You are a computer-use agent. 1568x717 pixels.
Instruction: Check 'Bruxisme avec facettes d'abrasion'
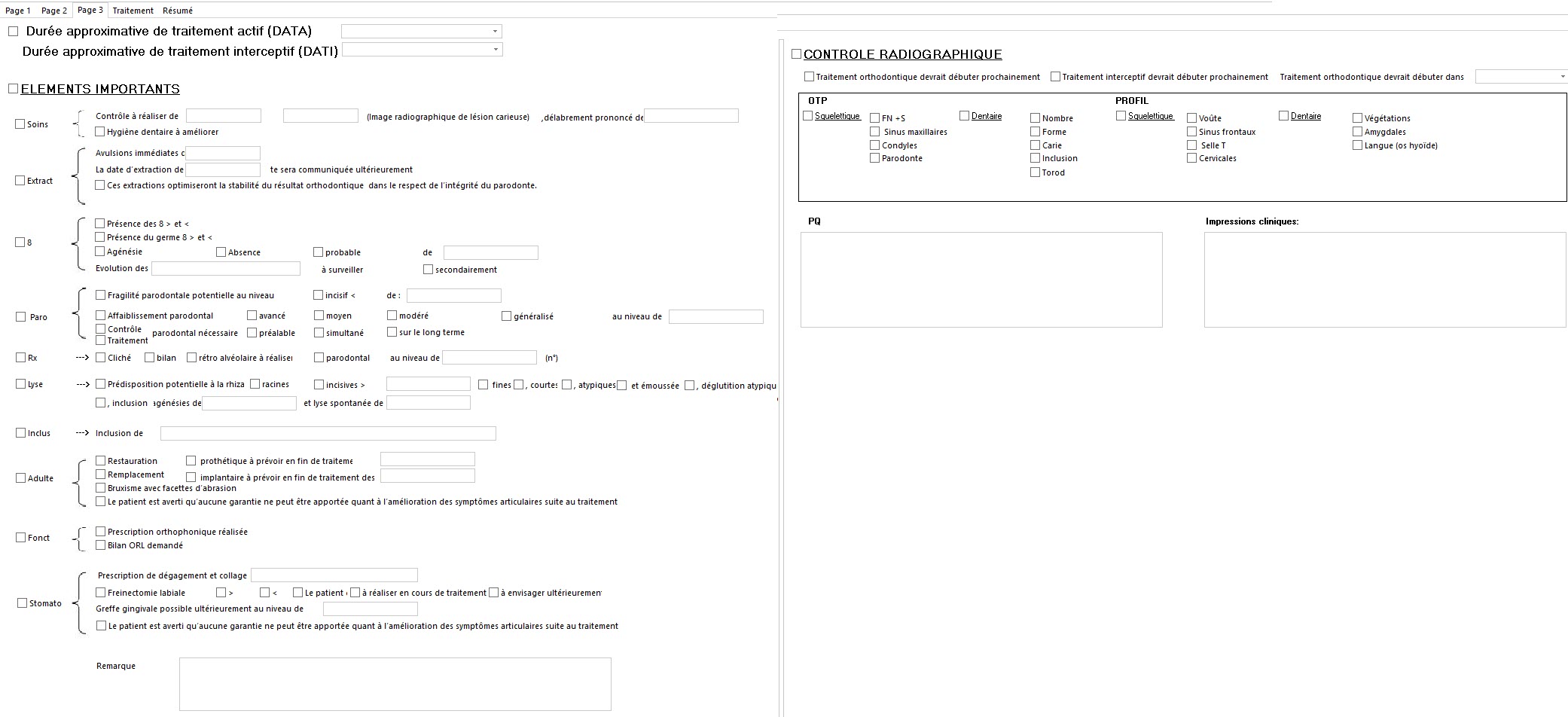coord(101,488)
